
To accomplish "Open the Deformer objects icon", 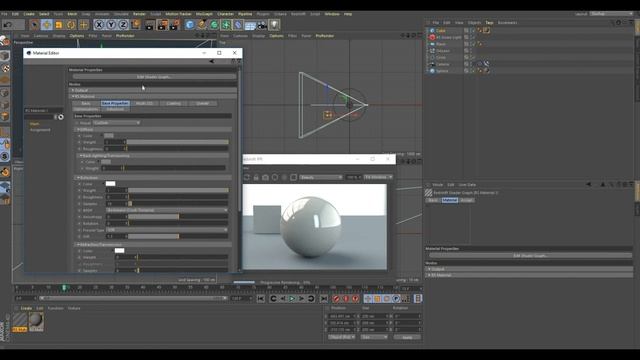I will (238, 25).
